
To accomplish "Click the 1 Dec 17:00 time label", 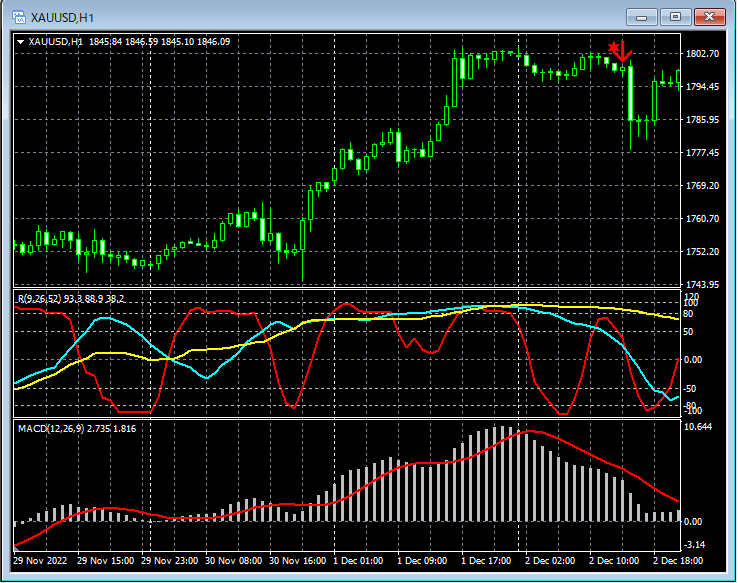I will [486, 561].
